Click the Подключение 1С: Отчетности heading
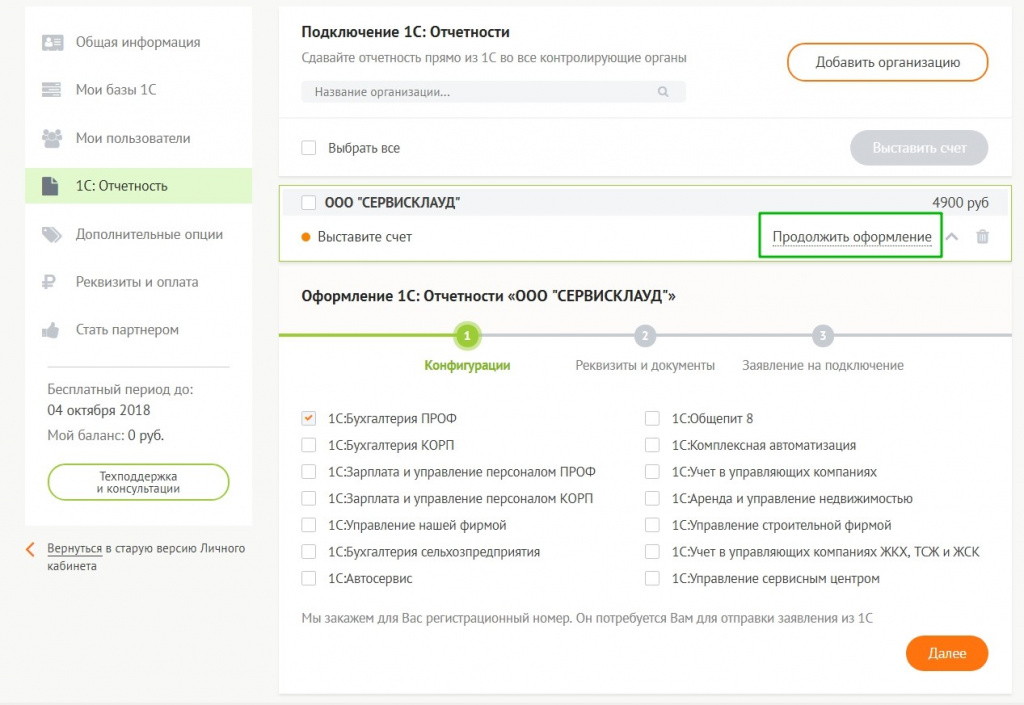1024x705 pixels. tap(406, 32)
